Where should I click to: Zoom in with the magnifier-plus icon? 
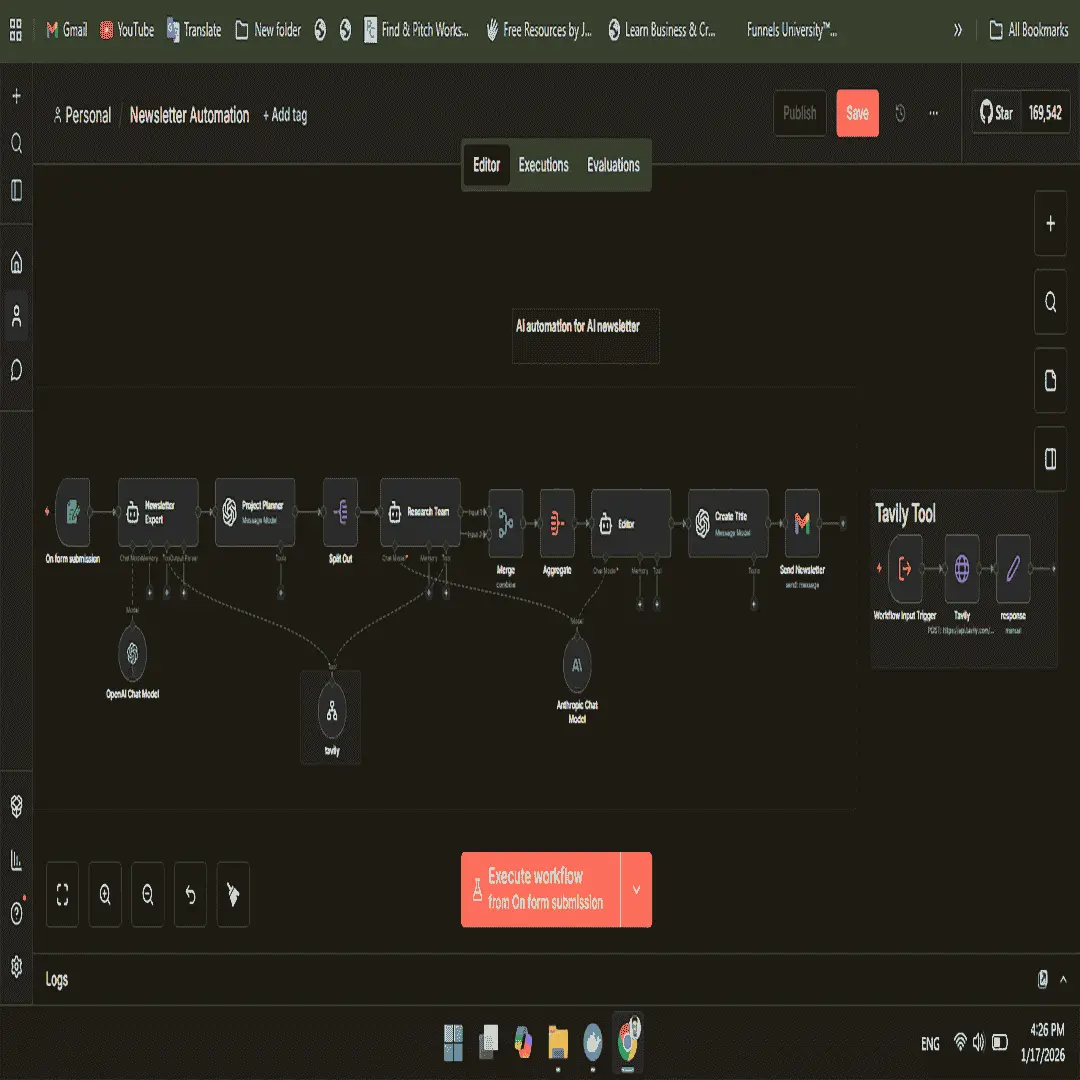click(x=104, y=894)
